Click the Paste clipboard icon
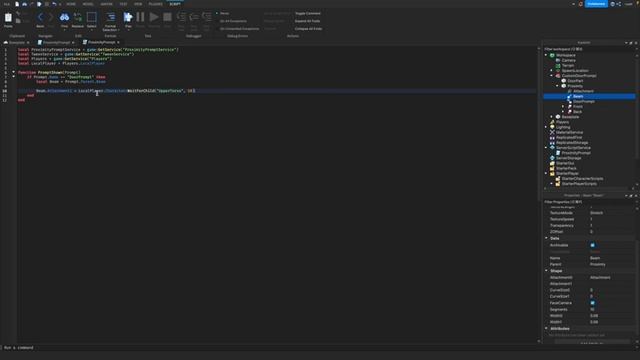This screenshot has height=360, width=640. point(8,17)
